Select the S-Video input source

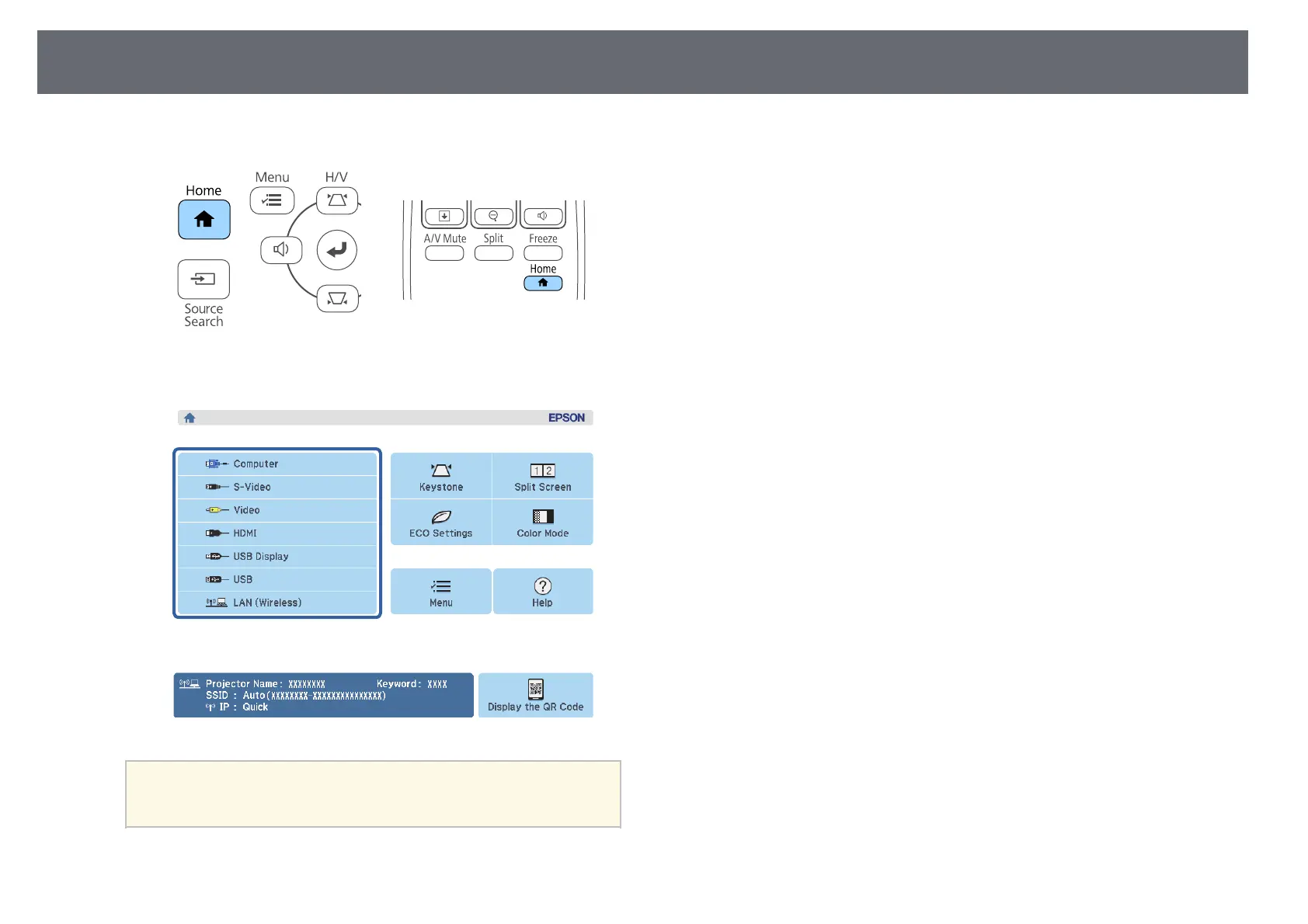(x=277, y=488)
